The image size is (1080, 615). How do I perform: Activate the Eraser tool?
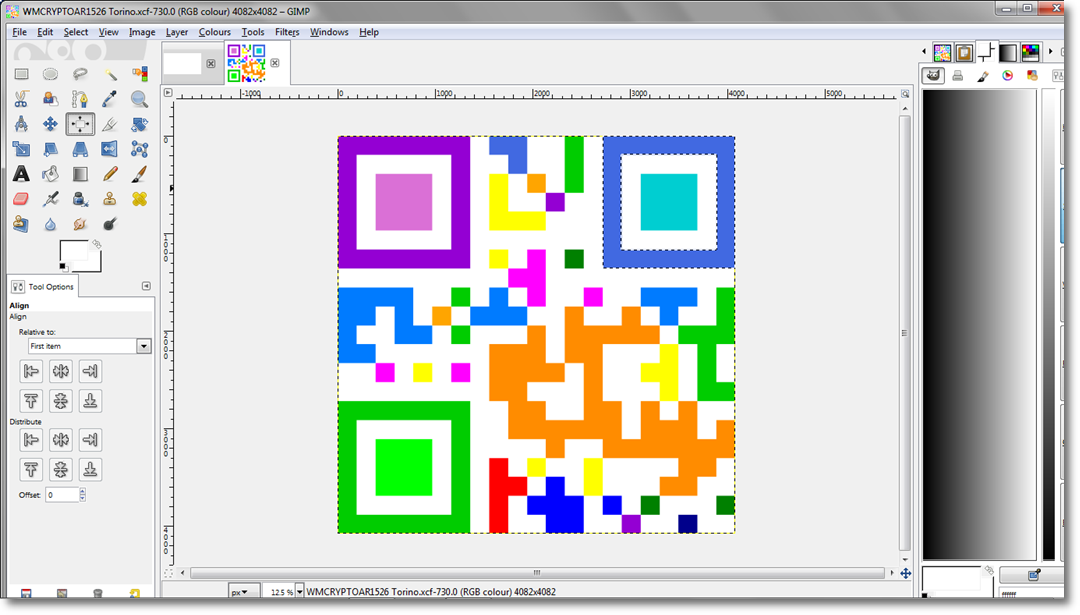21,199
